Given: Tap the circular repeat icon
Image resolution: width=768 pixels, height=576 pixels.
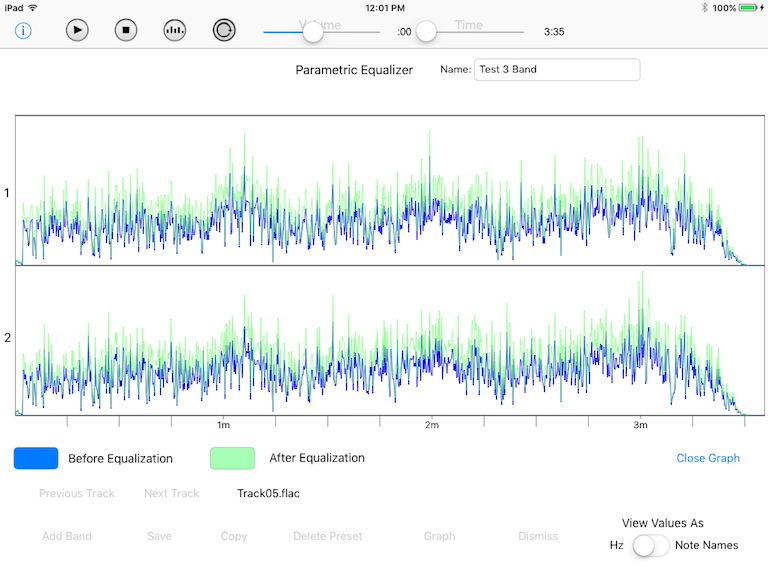Looking at the screenshot, I should pos(224,31).
